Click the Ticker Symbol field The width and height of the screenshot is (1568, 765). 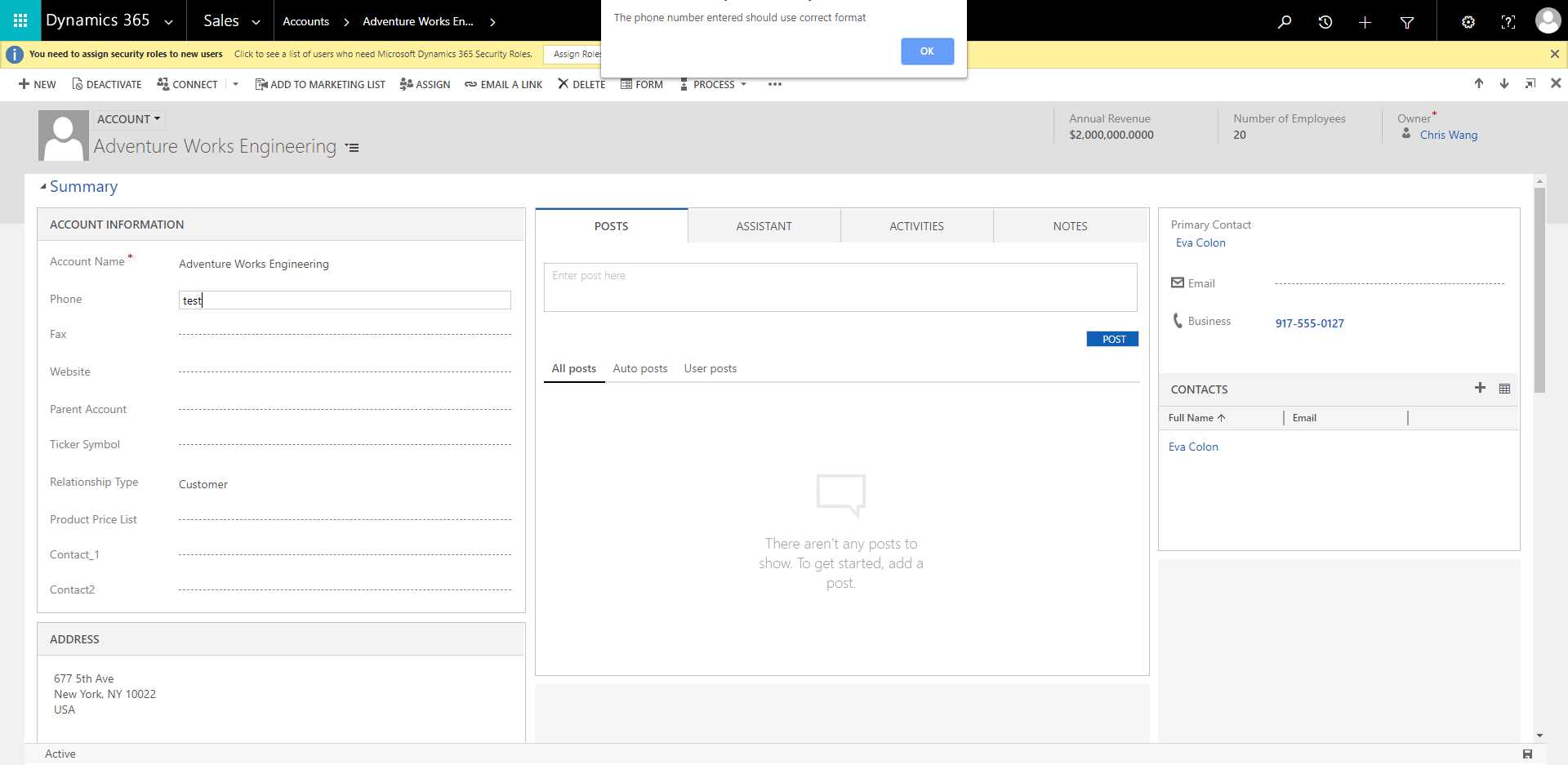pos(345,444)
